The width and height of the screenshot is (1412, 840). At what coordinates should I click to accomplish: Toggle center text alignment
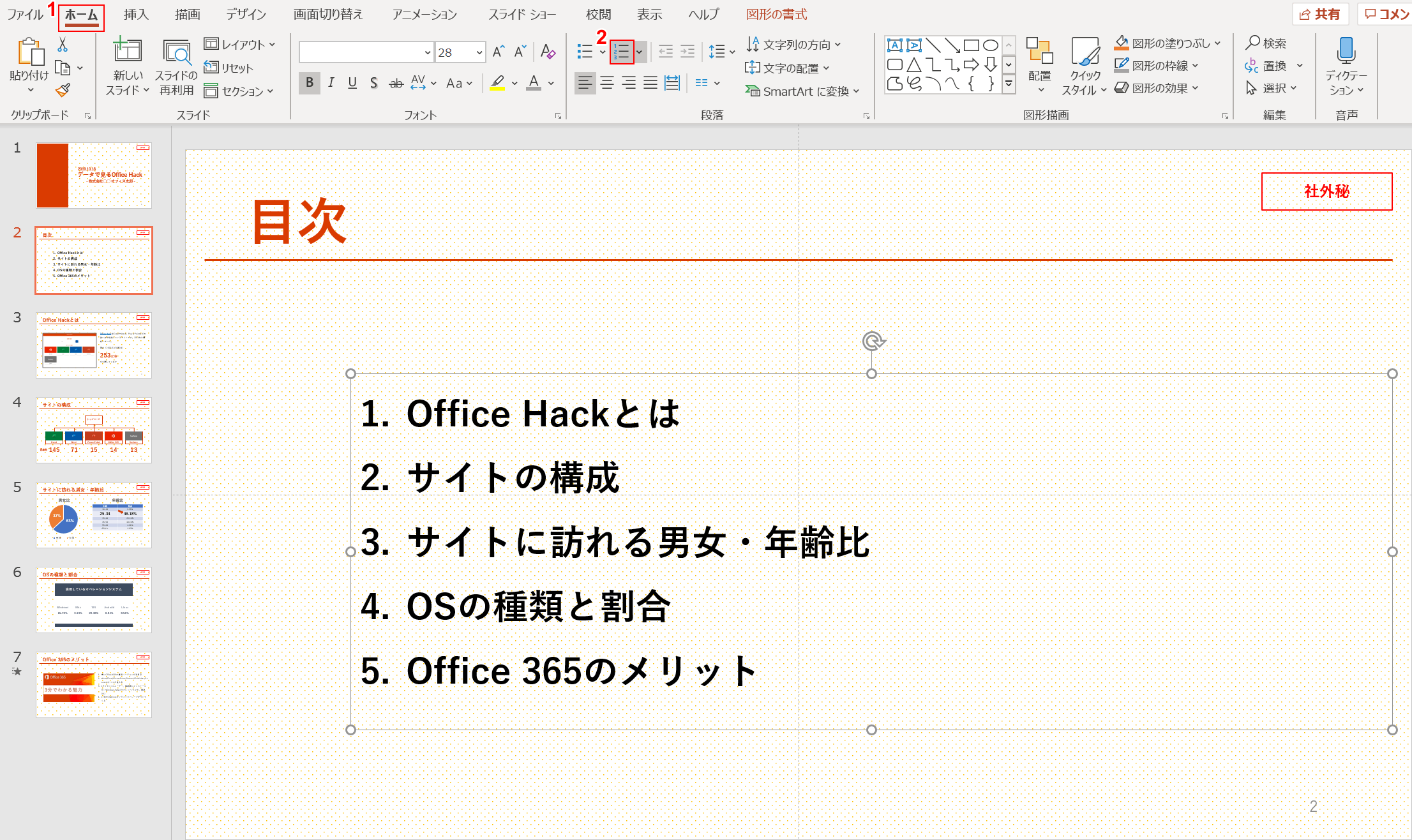coord(607,83)
